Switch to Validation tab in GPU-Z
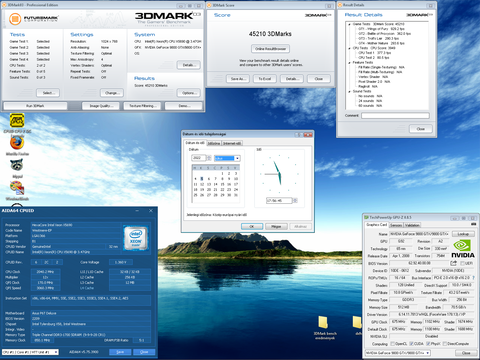The width and height of the screenshot is (480, 360). coord(412,225)
